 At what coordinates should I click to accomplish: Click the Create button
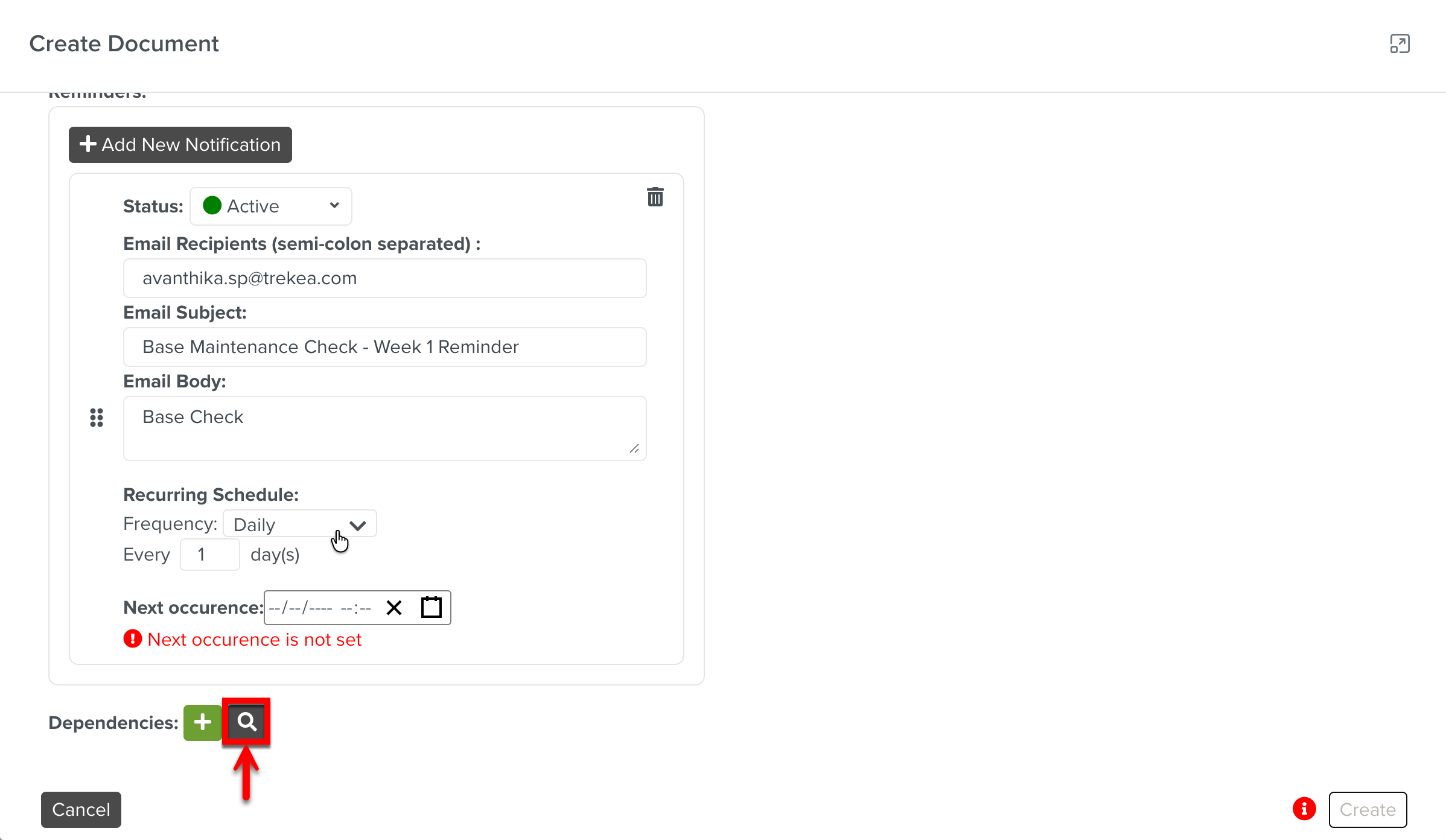tap(1368, 810)
